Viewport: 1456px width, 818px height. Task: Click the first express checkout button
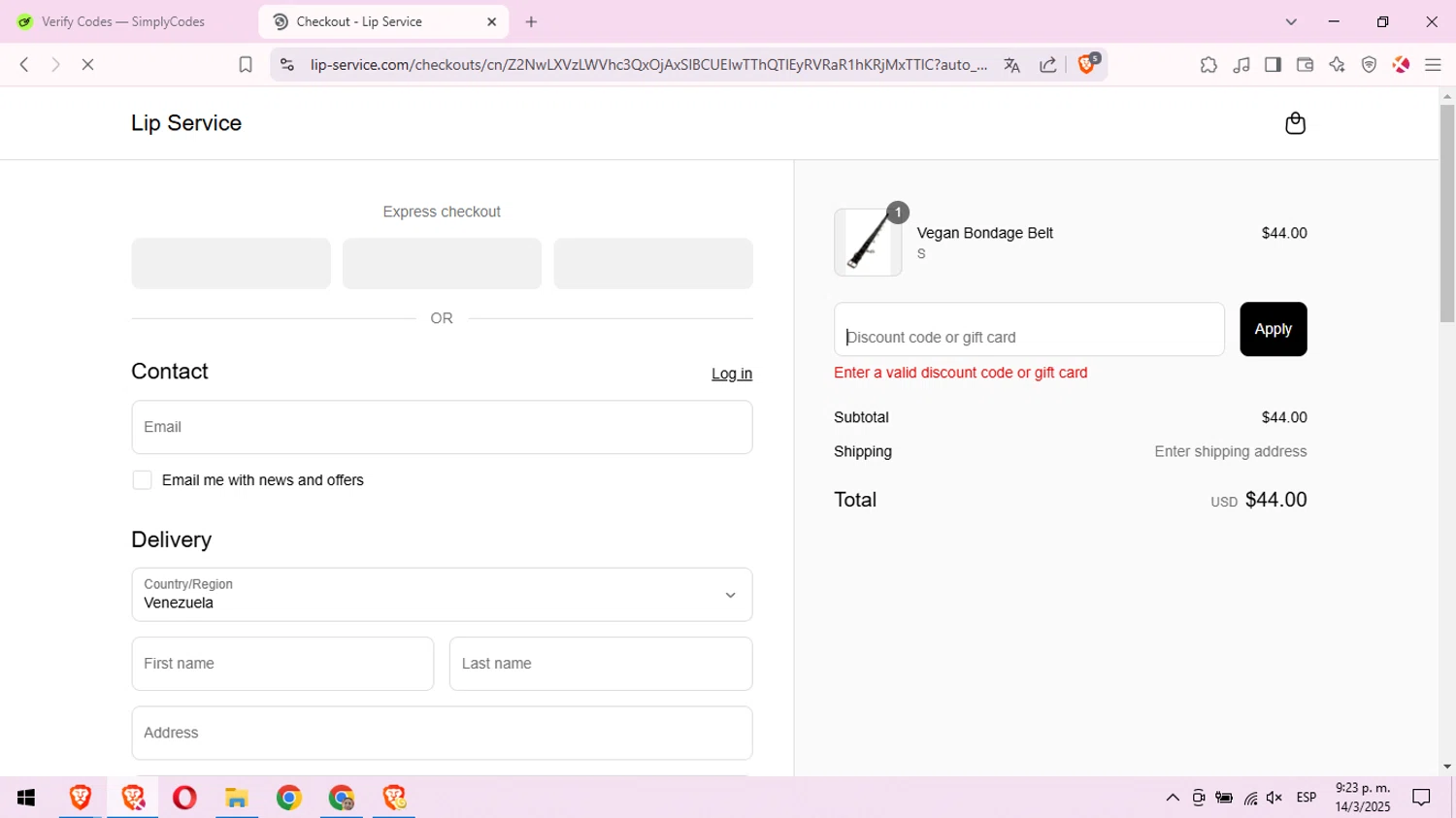tap(231, 264)
